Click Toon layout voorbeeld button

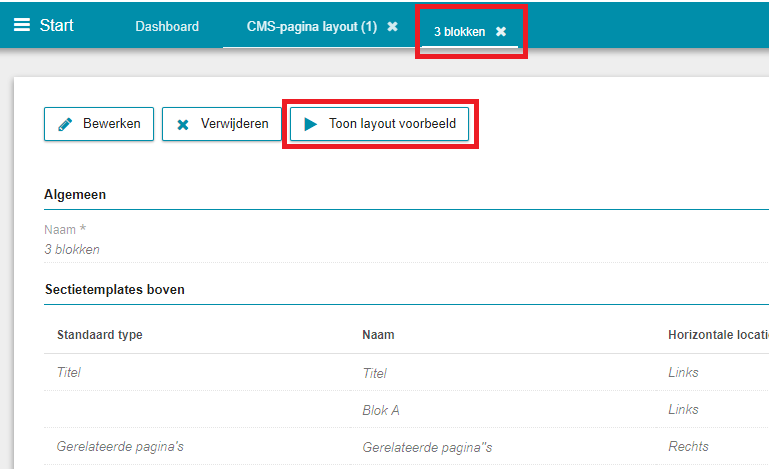click(x=391, y=125)
